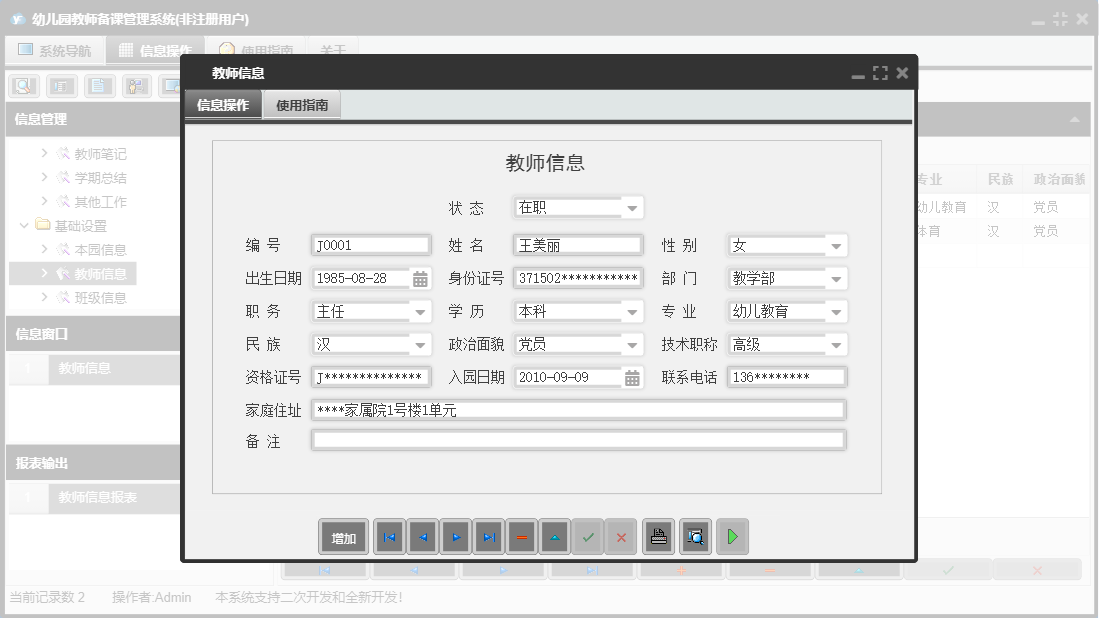Delete record with red minus icon

tap(522, 538)
